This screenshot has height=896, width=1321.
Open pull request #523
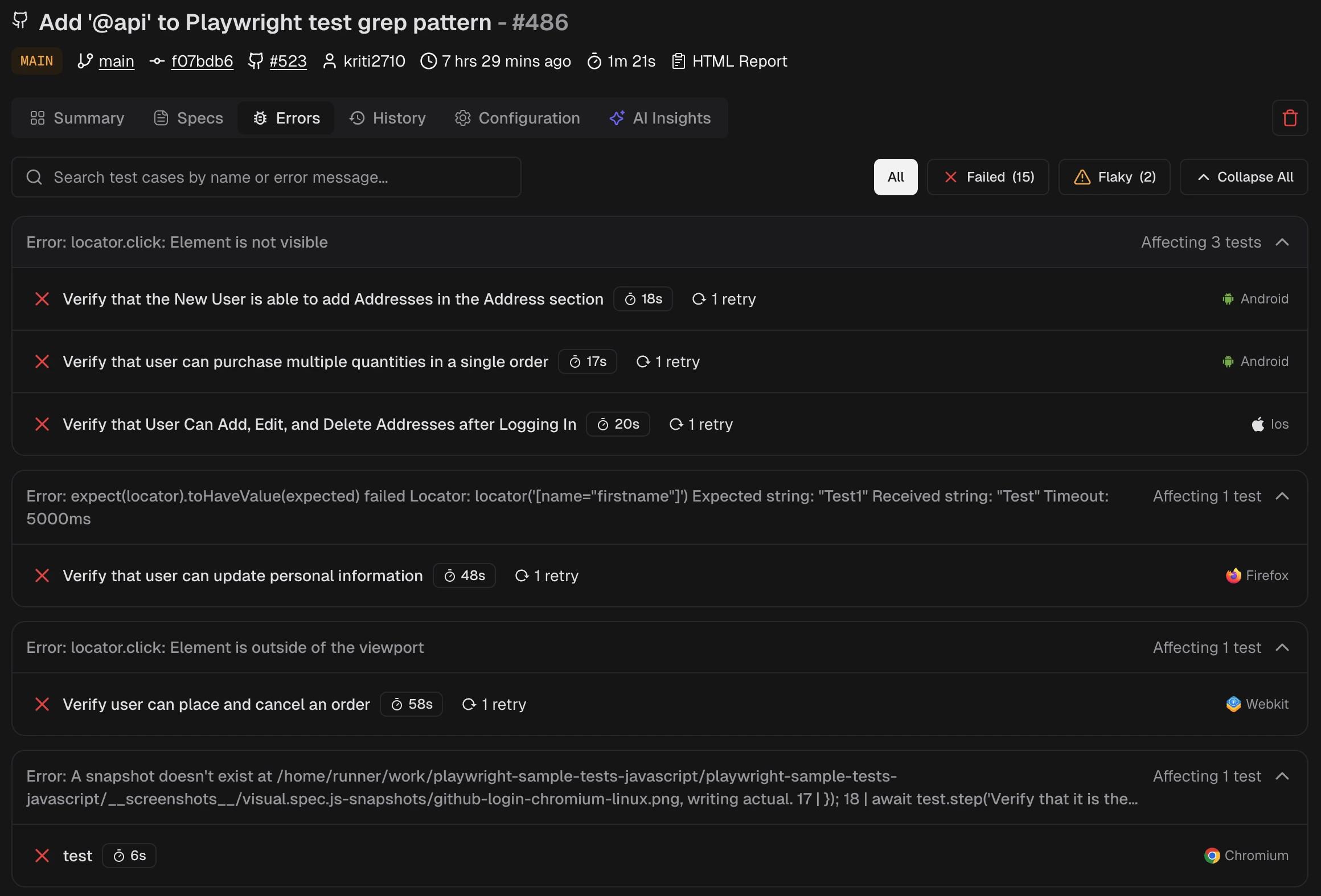[288, 61]
